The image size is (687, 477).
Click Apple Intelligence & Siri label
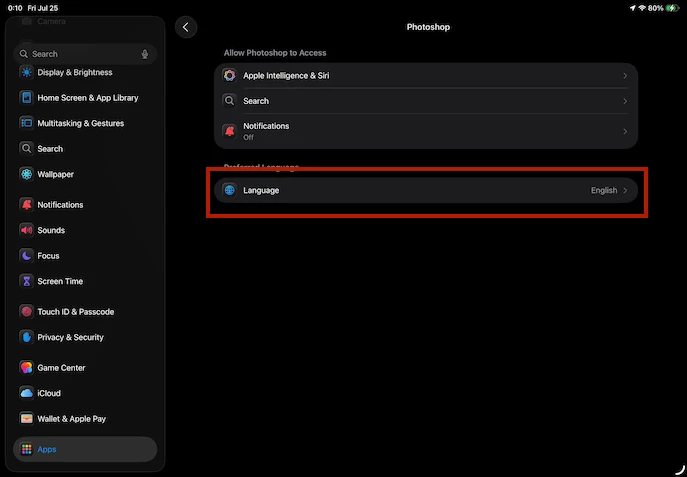click(286, 75)
